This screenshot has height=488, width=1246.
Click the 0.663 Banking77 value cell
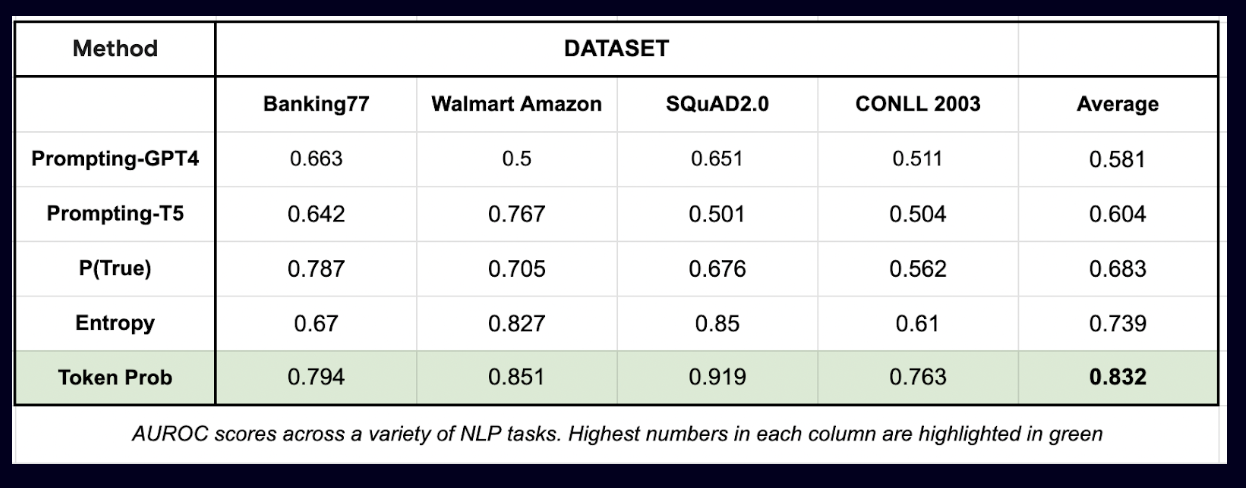315,160
